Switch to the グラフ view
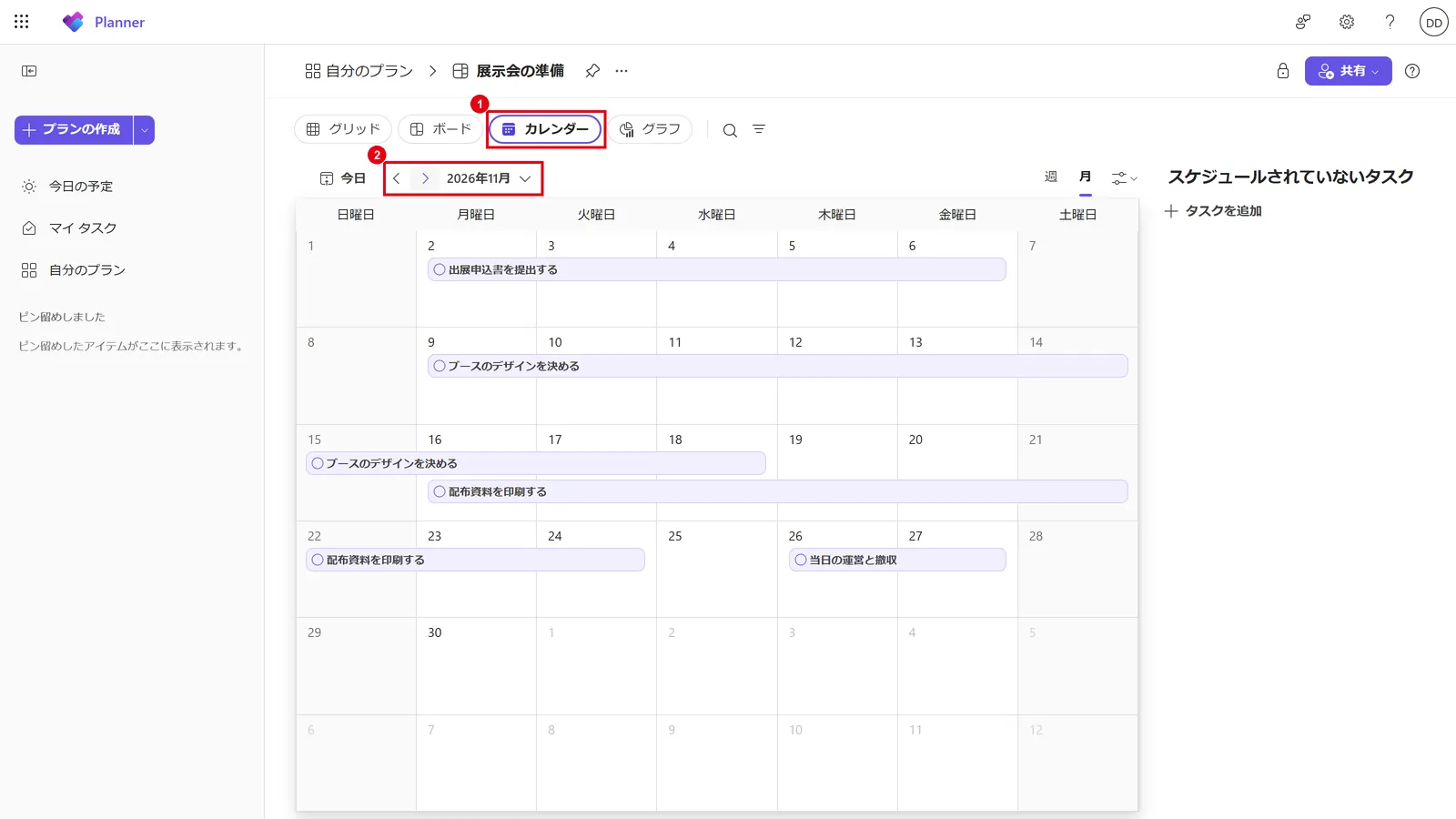1456x819 pixels. (x=650, y=129)
